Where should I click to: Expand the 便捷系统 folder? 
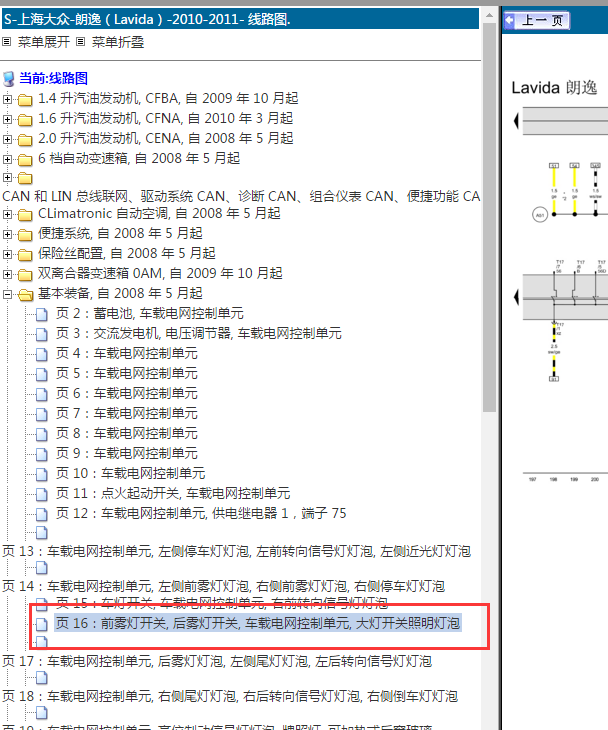[7, 234]
